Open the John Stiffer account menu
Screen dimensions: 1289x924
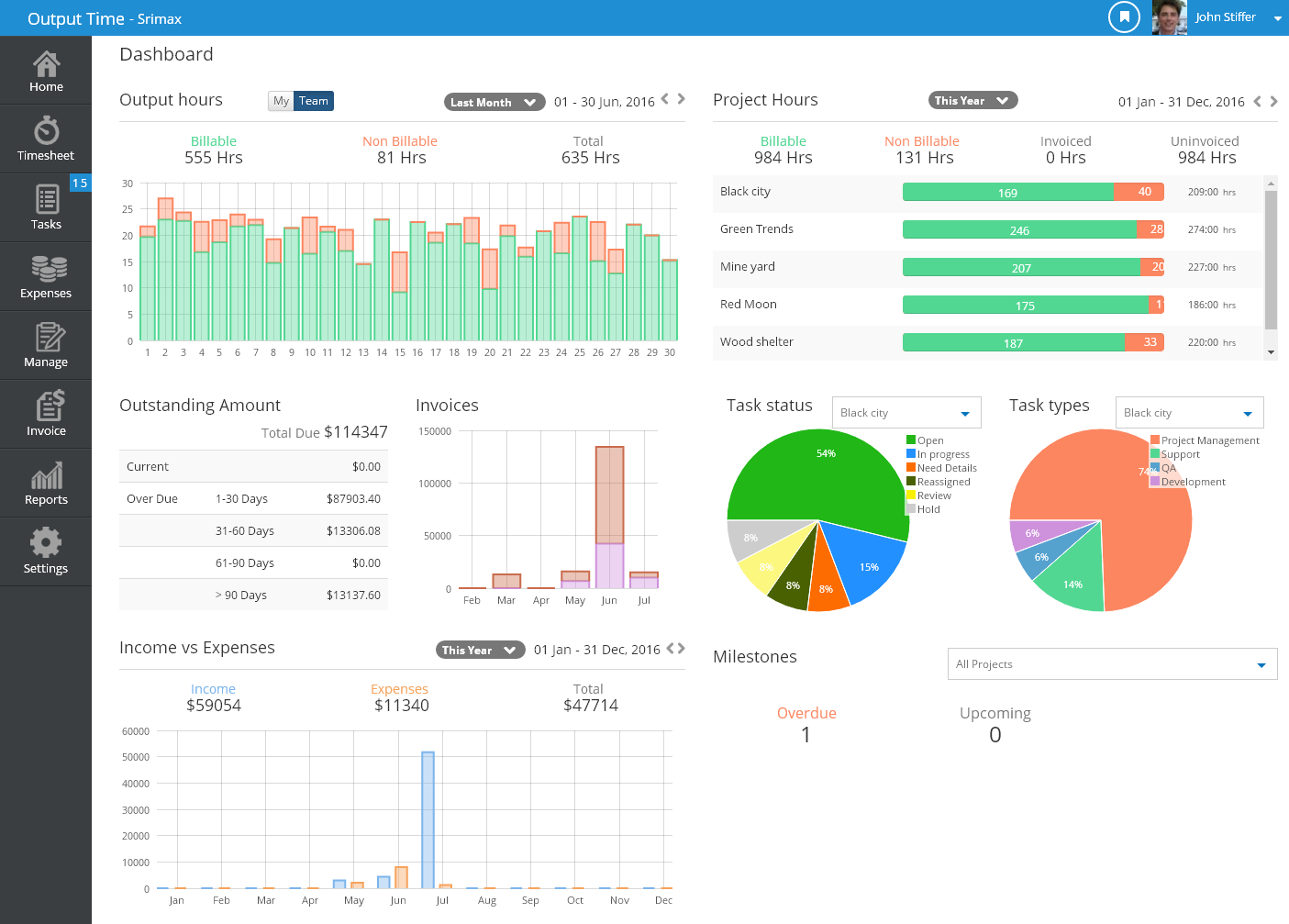1225,17
